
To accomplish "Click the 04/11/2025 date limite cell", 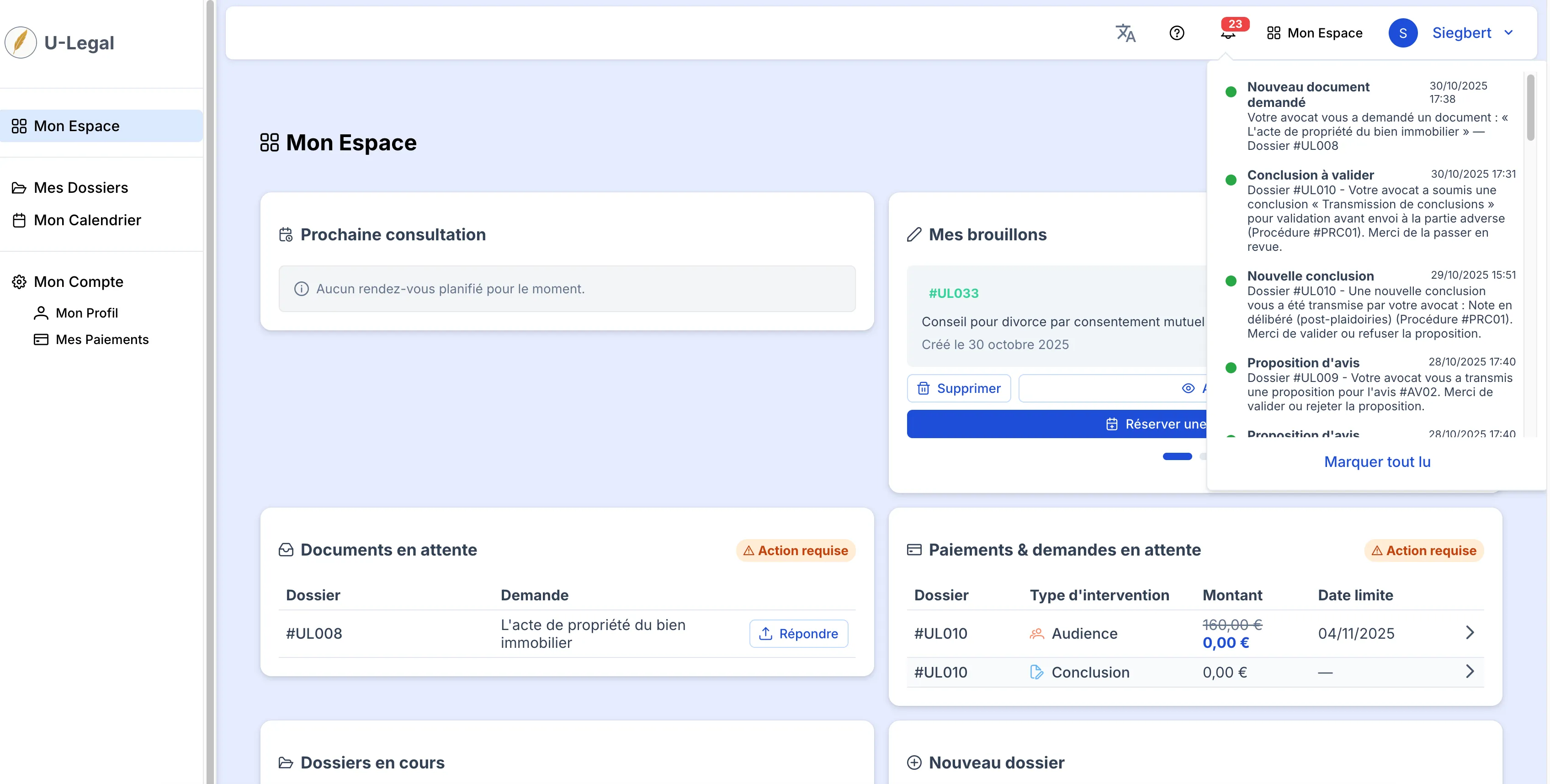I will (x=1356, y=634).
